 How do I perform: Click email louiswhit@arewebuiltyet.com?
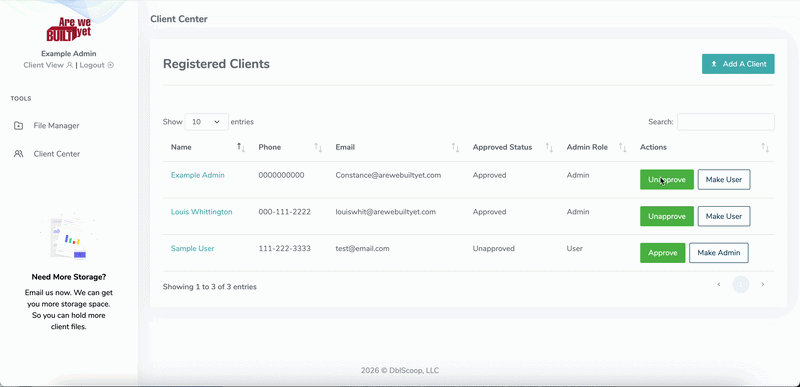(x=386, y=212)
